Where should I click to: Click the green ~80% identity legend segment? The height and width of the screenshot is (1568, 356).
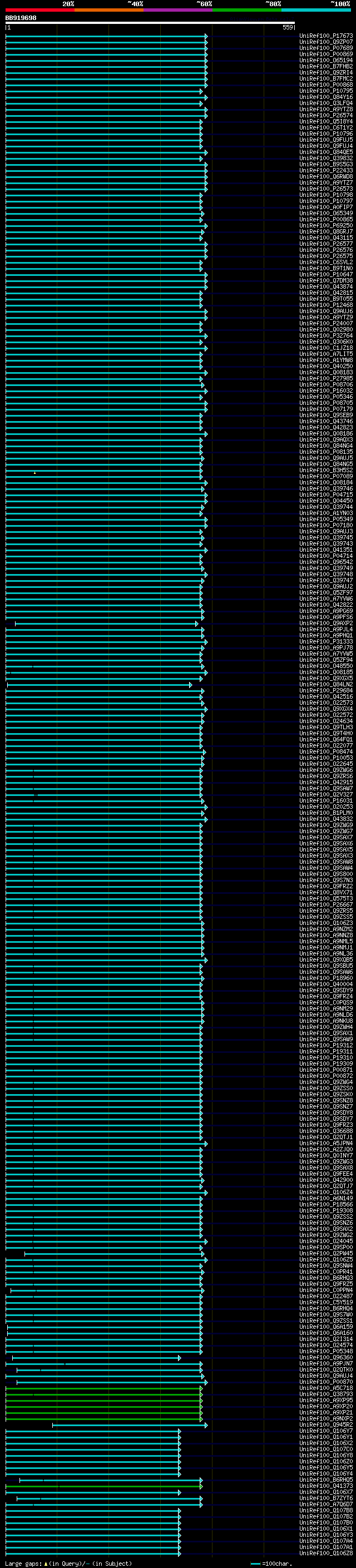pyautogui.click(x=247, y=10)
